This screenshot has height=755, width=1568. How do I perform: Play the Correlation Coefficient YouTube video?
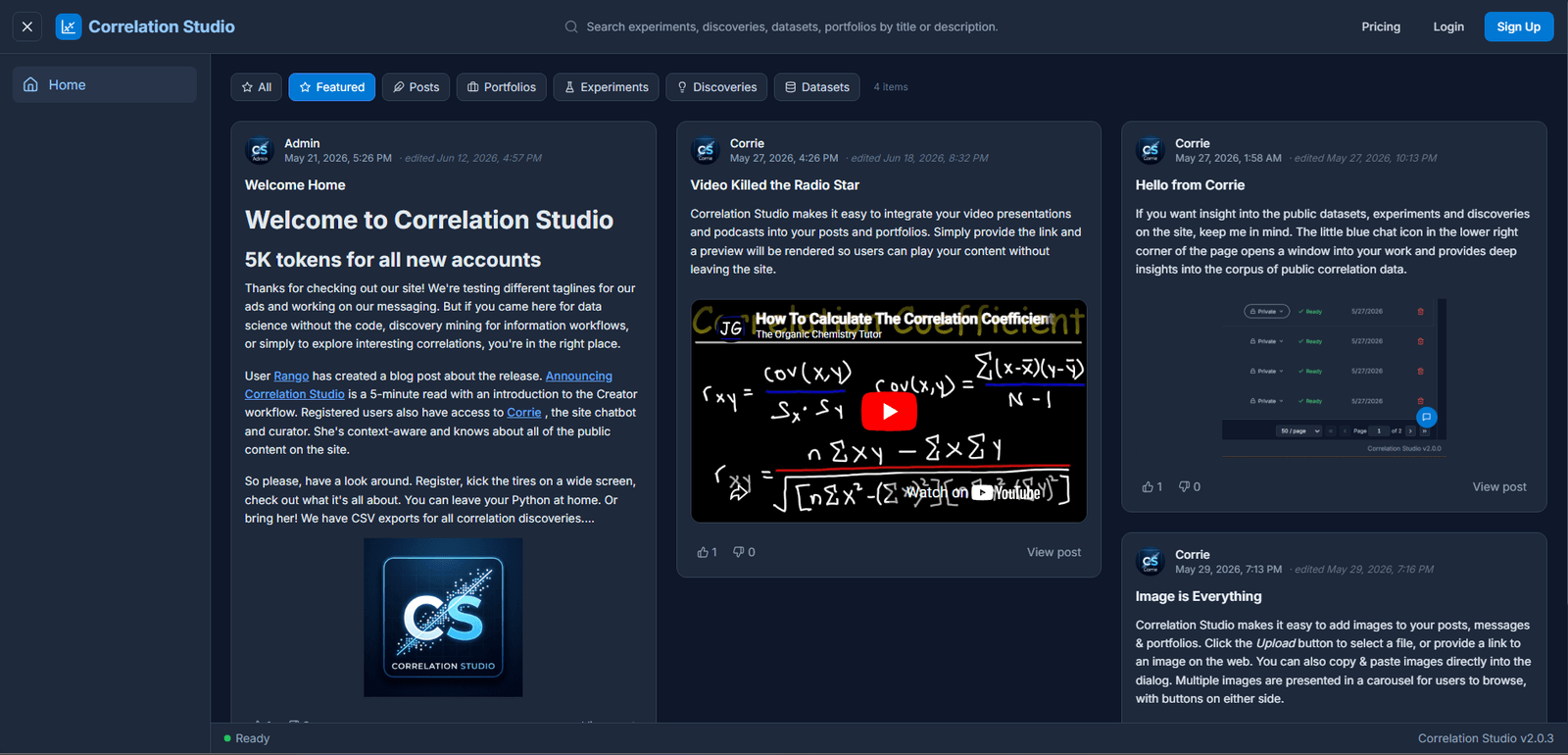point(889,412)
